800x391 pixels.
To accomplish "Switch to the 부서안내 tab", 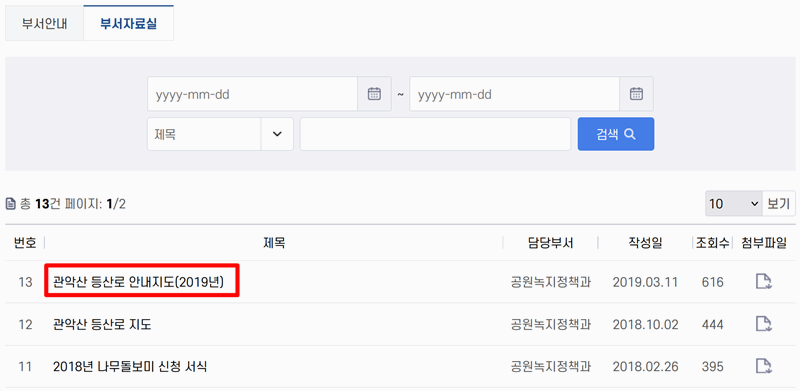I will pyautogui.click(x=44, y=24).
